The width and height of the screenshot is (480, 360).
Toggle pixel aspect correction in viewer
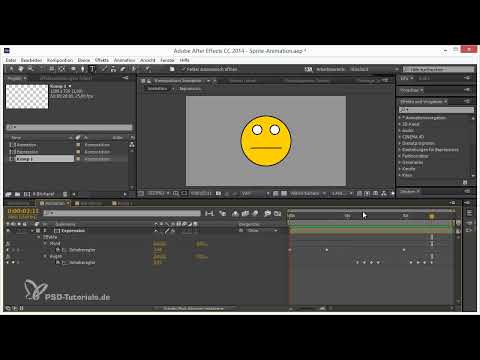click(359, 193)
